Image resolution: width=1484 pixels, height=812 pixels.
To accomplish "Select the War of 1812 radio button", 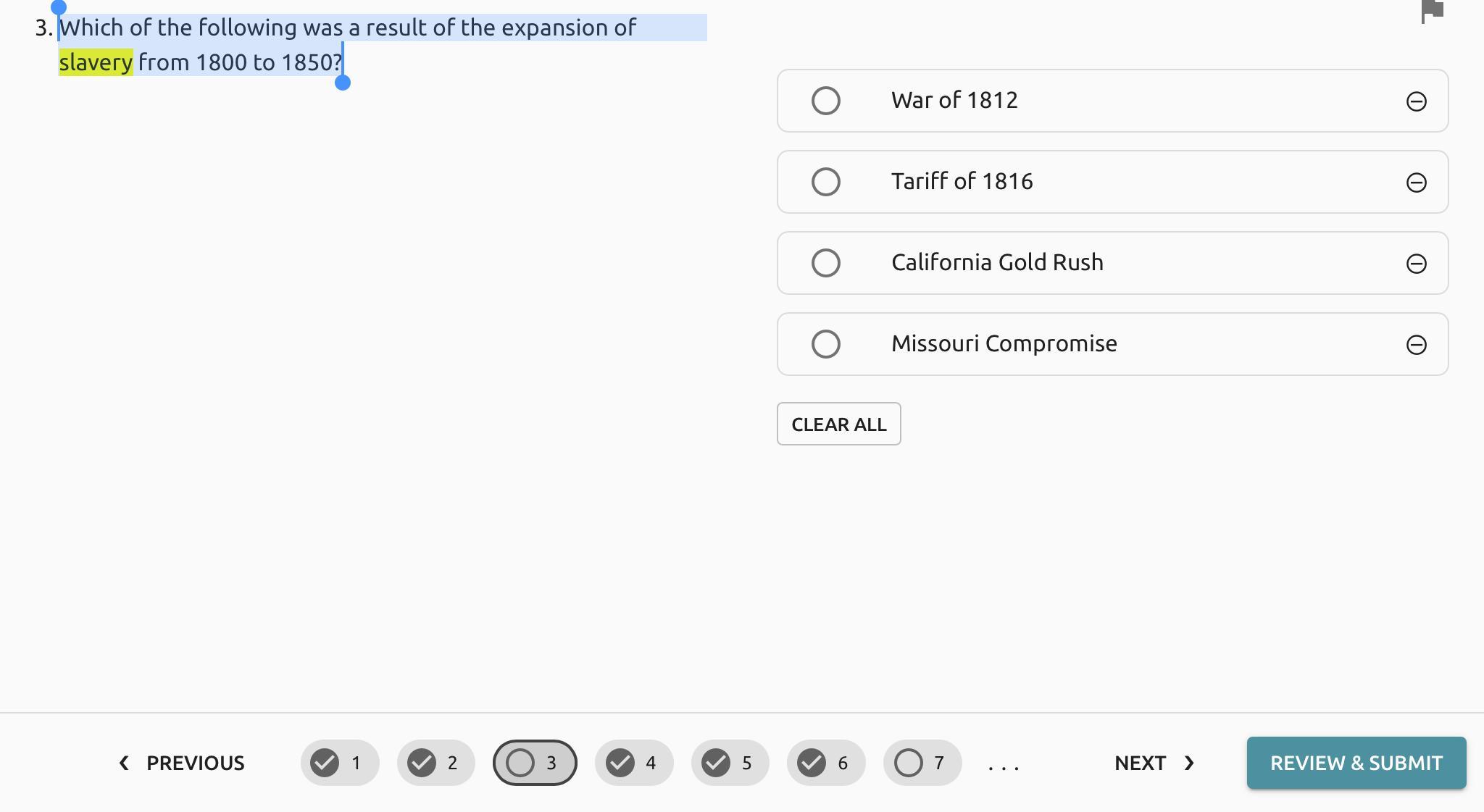I will point(825,101).
